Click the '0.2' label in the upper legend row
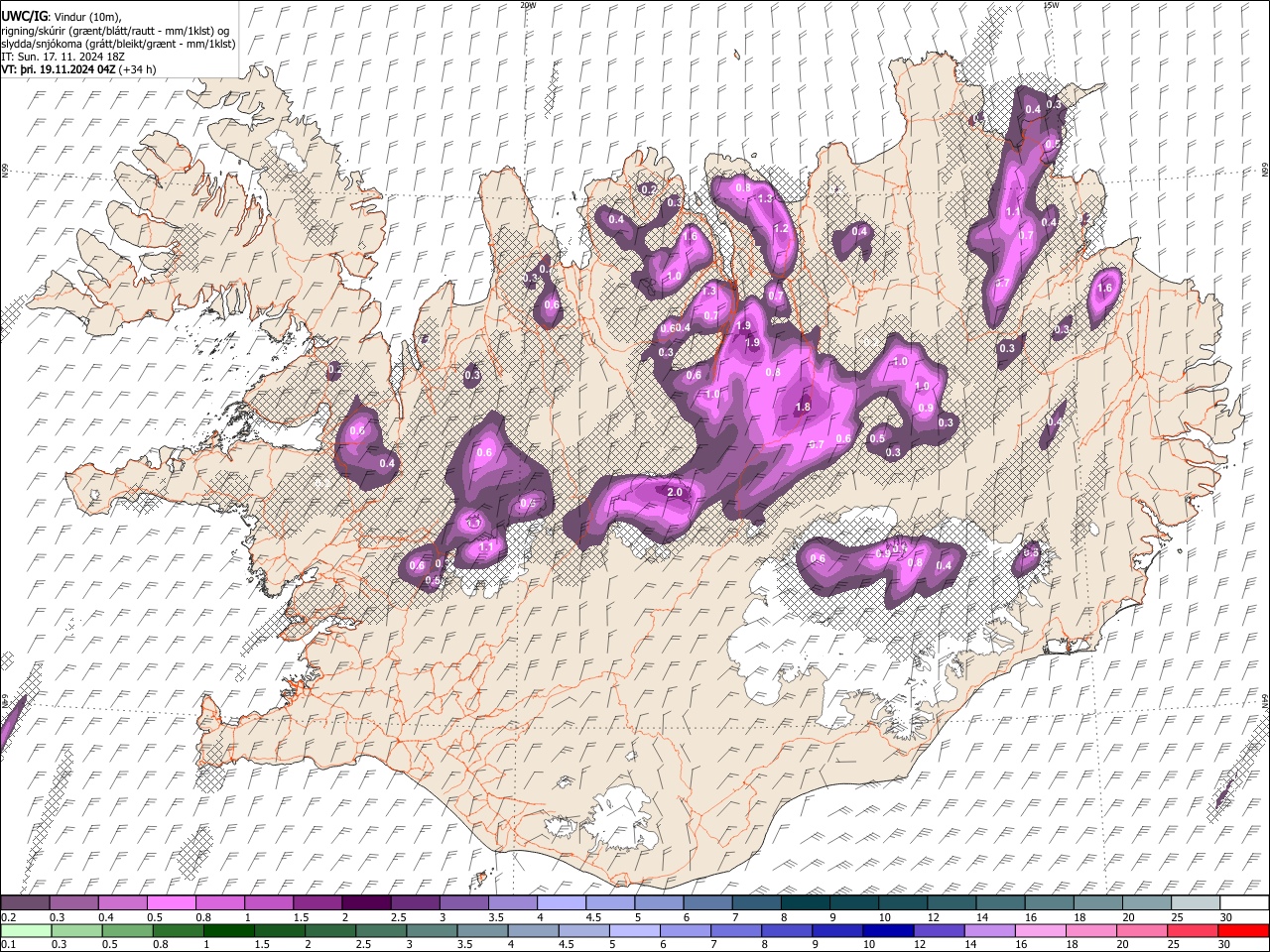 coord(8,918)
